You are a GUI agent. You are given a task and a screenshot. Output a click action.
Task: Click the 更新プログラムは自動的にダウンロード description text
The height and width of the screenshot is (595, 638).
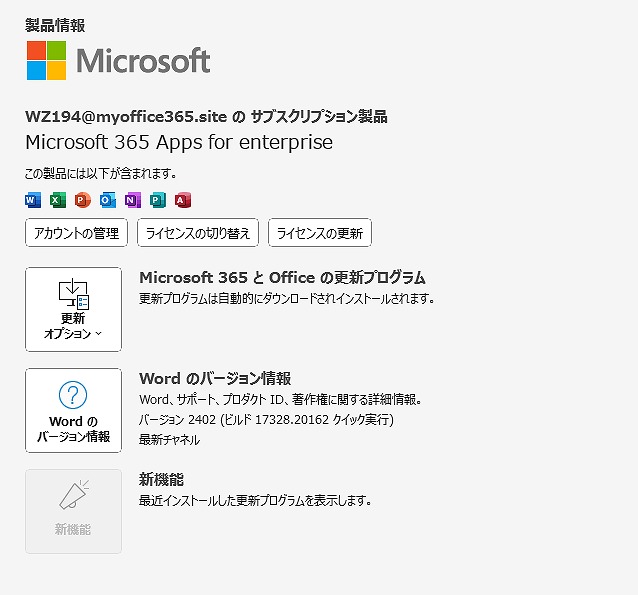[287, 298]
